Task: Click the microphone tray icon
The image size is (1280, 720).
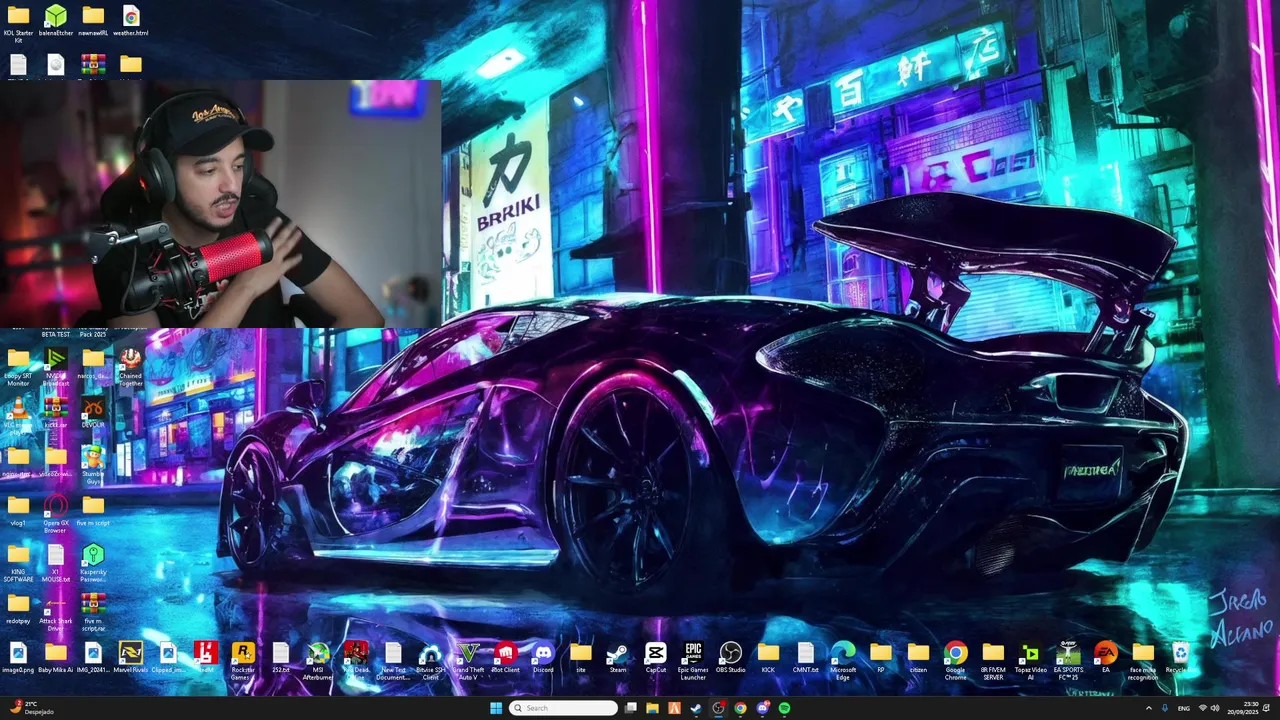Action: click(x=1165, y=708)
